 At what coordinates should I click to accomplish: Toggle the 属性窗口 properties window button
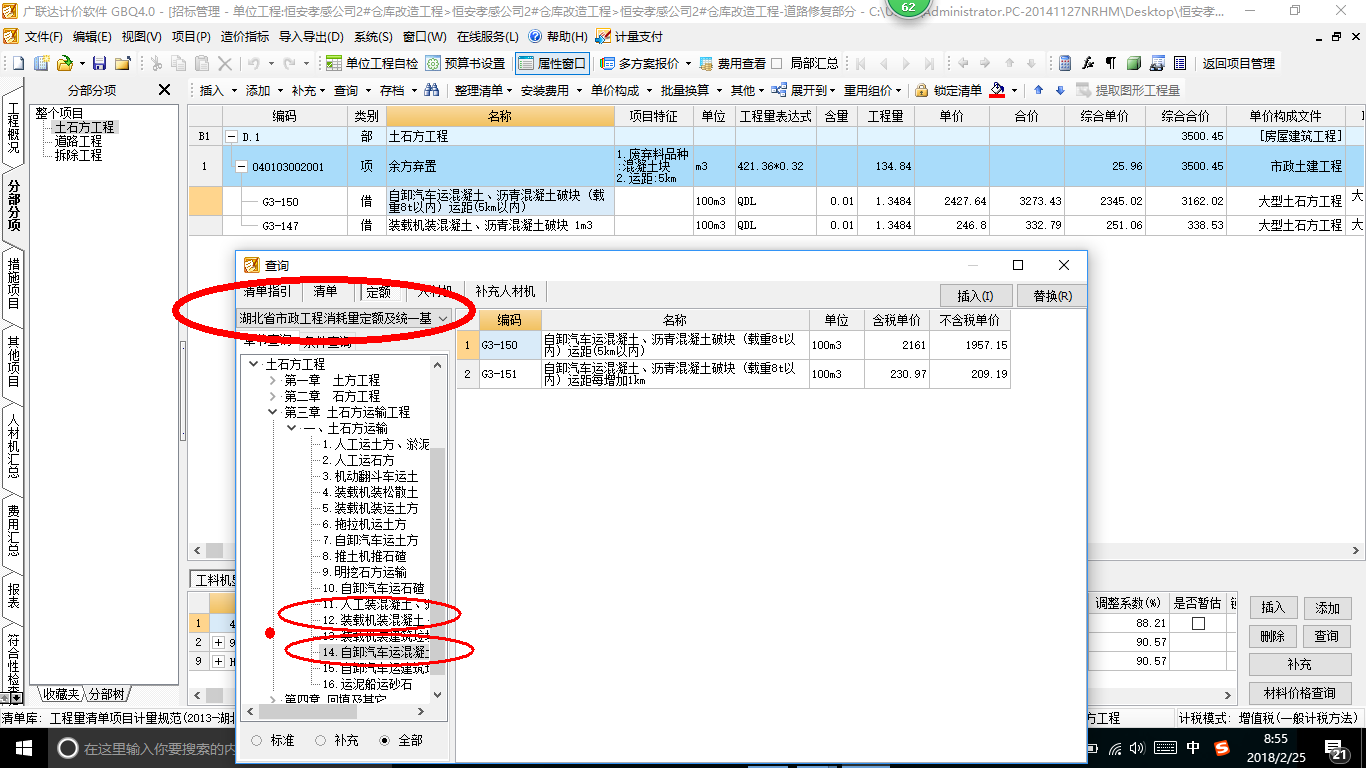(552, 63)
